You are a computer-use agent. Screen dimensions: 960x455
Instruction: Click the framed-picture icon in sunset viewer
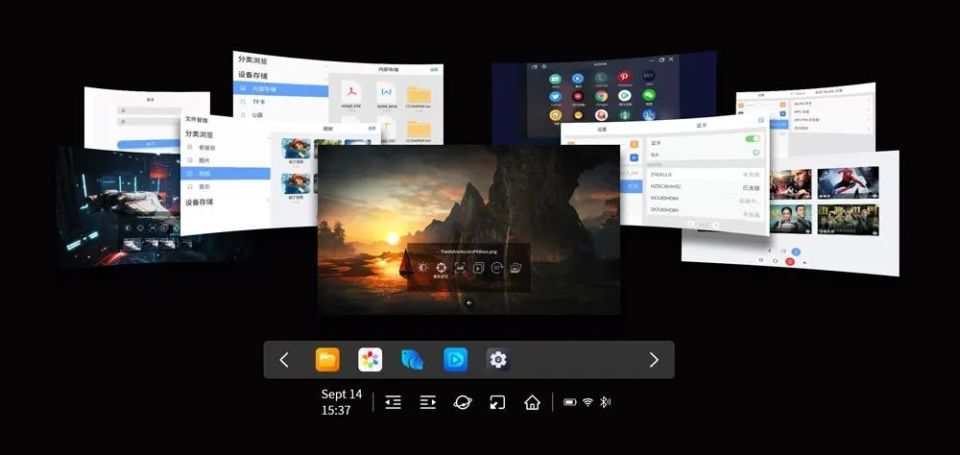click(460, 268)
